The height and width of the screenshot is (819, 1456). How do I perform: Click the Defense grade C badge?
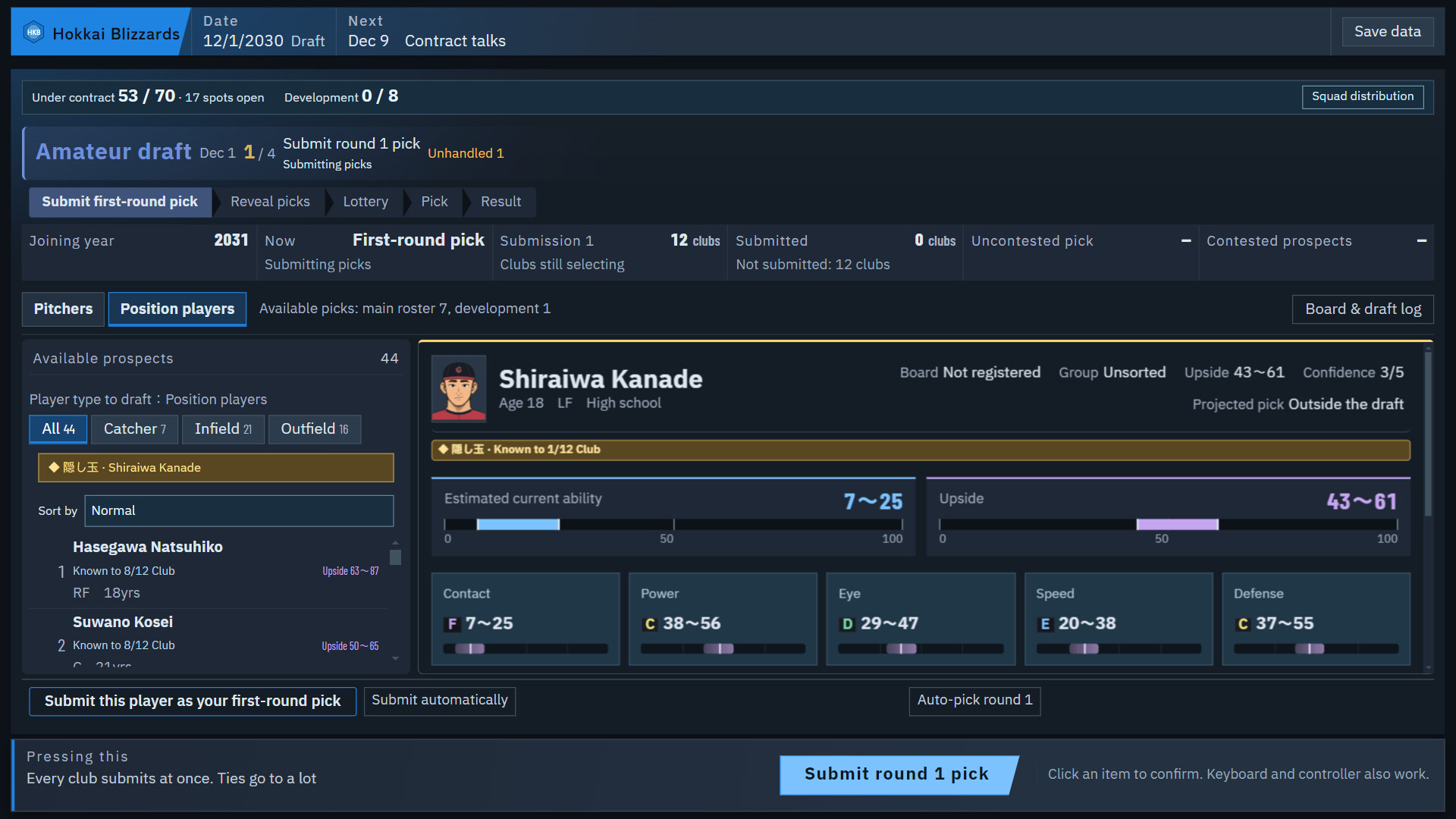(1242, 624)
